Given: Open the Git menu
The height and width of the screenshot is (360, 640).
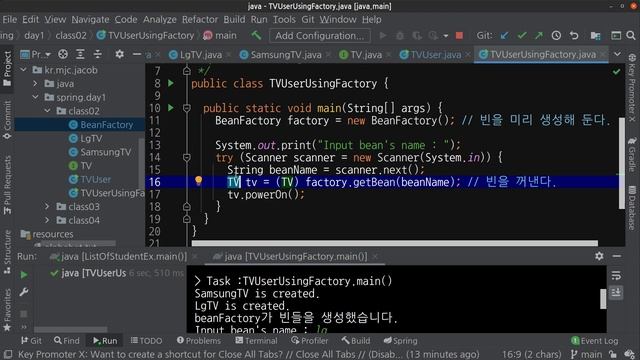Looking at the screenshot, I should click(308, 19).
